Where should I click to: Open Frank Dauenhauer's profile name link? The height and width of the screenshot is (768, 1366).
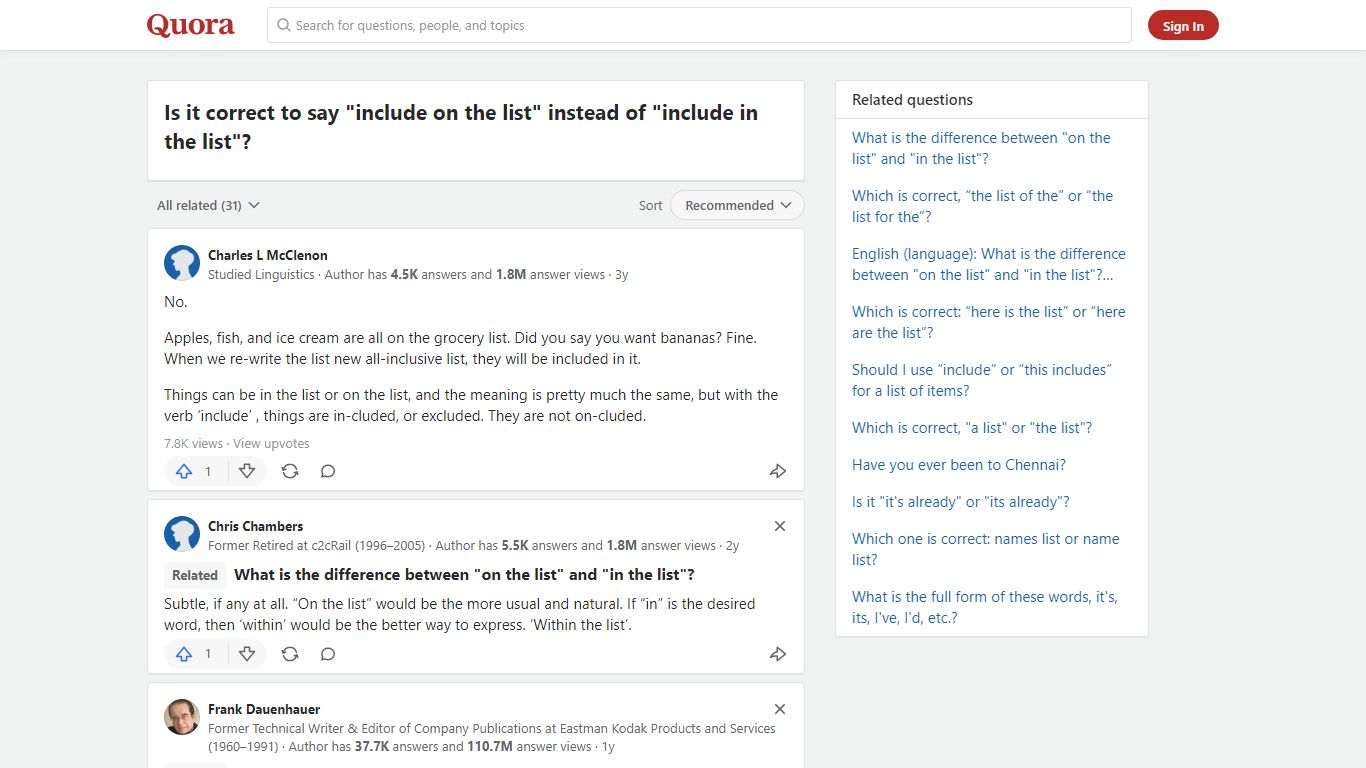click(264, 709)
